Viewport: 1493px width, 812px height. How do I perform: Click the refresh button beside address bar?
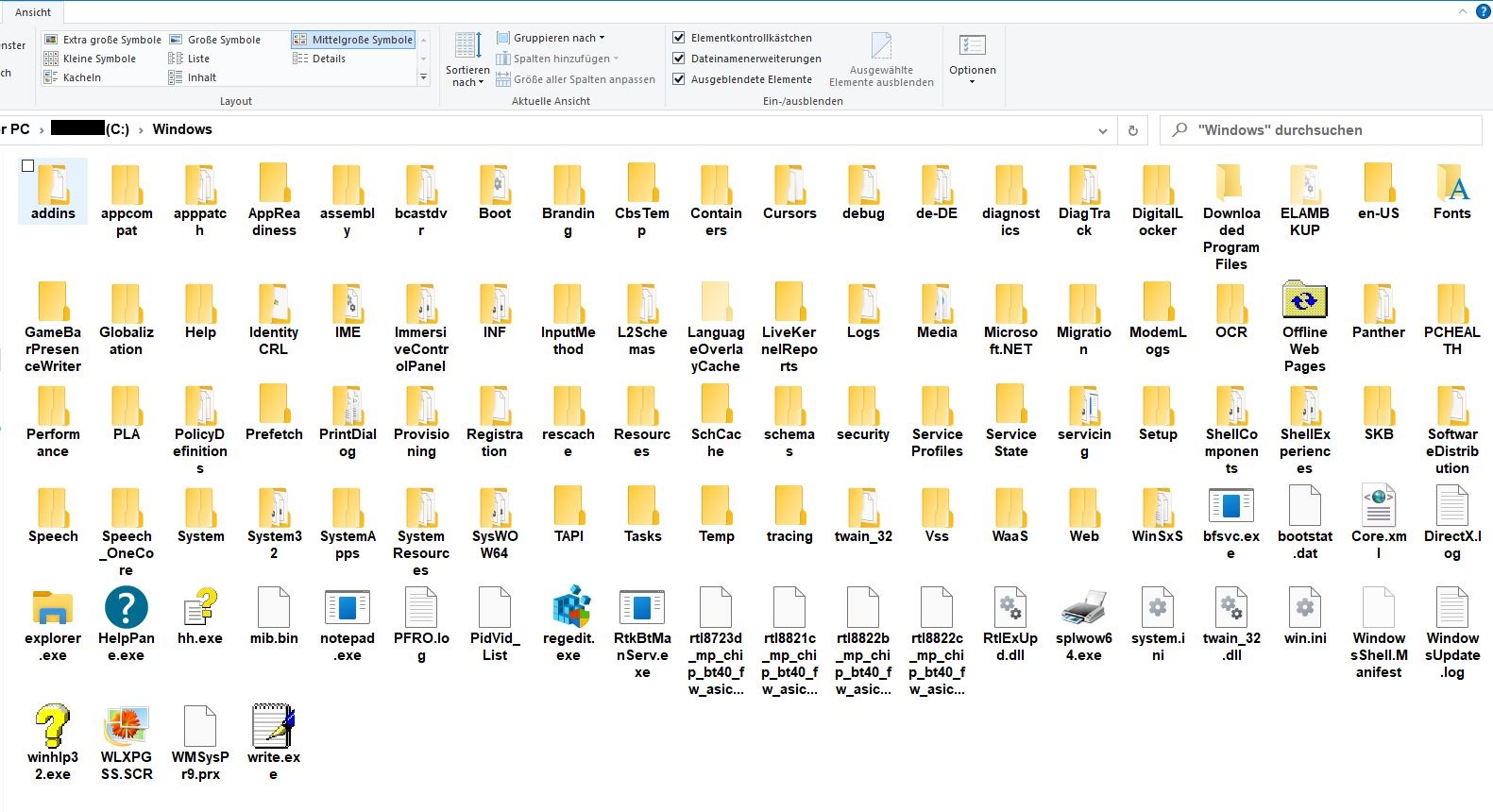1133,130
